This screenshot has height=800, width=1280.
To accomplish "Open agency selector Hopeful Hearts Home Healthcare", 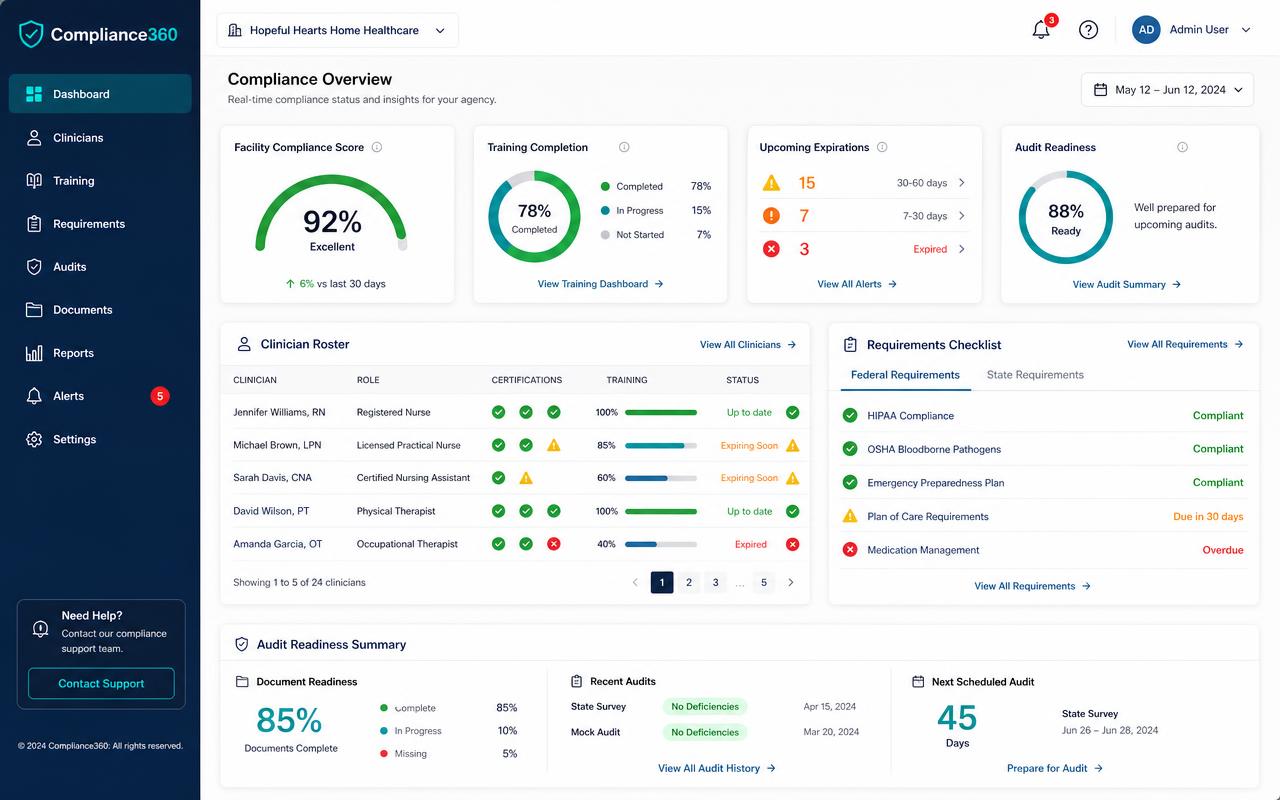I will click(x=337, y=30).
